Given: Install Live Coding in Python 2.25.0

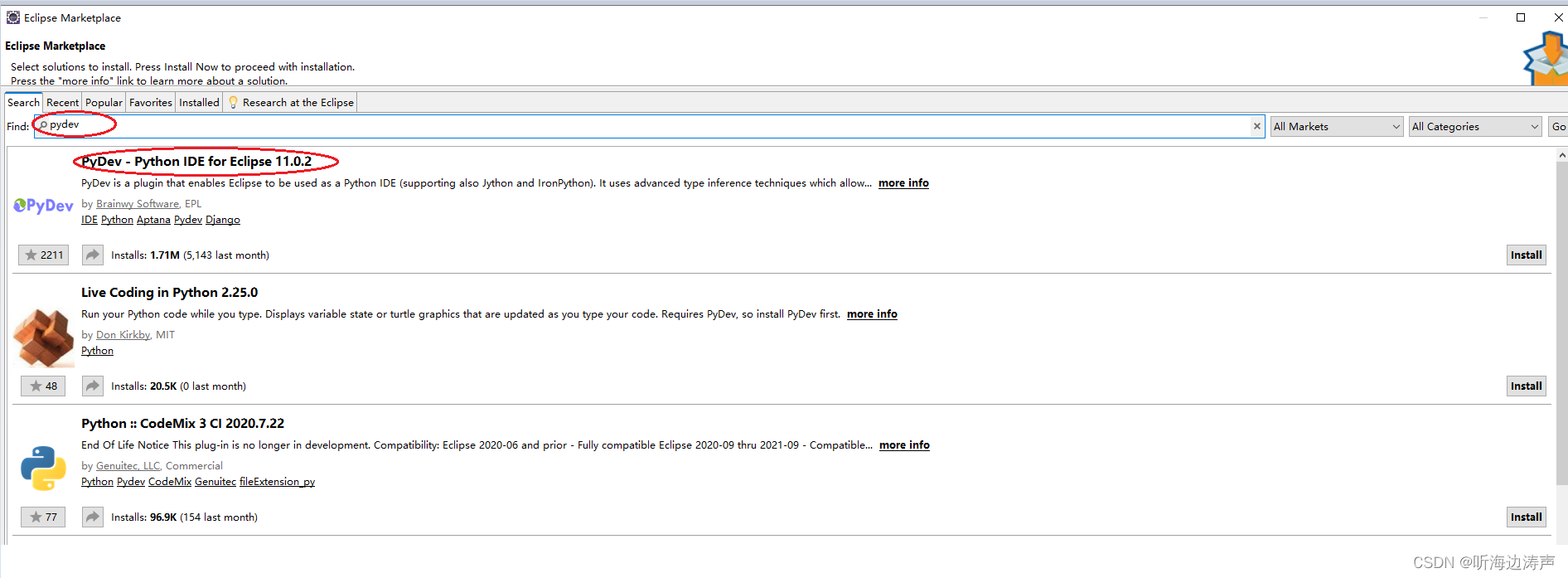Looking at the screenshot, I should coord(1526,386).
